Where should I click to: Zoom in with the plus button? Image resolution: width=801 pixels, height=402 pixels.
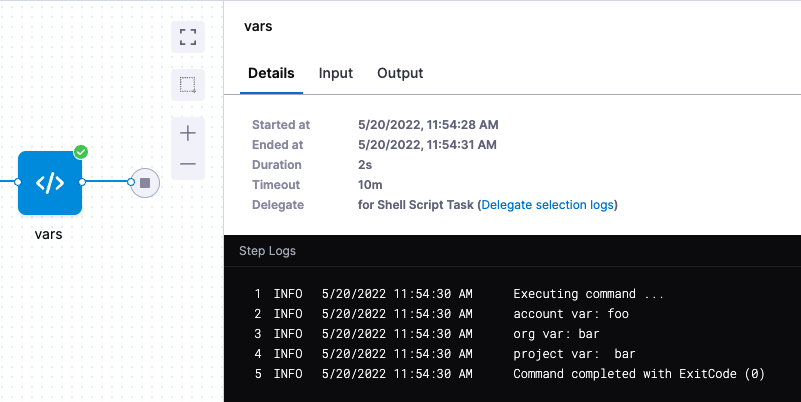coord(188,133)
